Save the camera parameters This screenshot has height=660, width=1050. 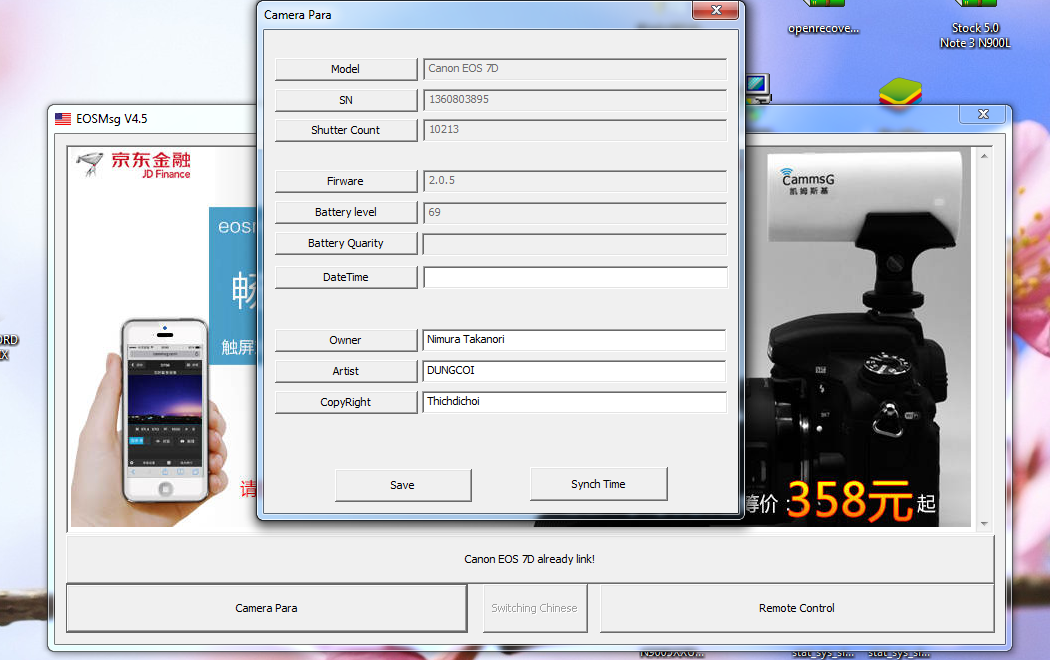click(402, 485)
